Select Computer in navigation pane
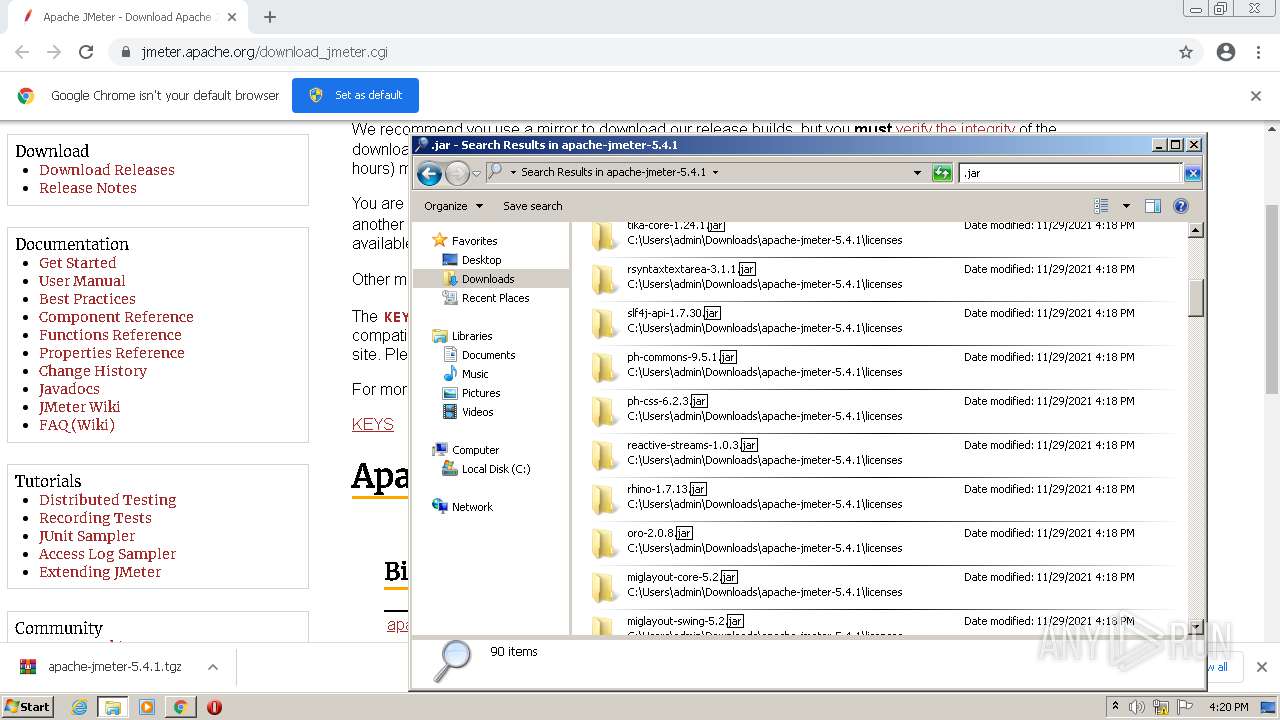 coord(475,450)
